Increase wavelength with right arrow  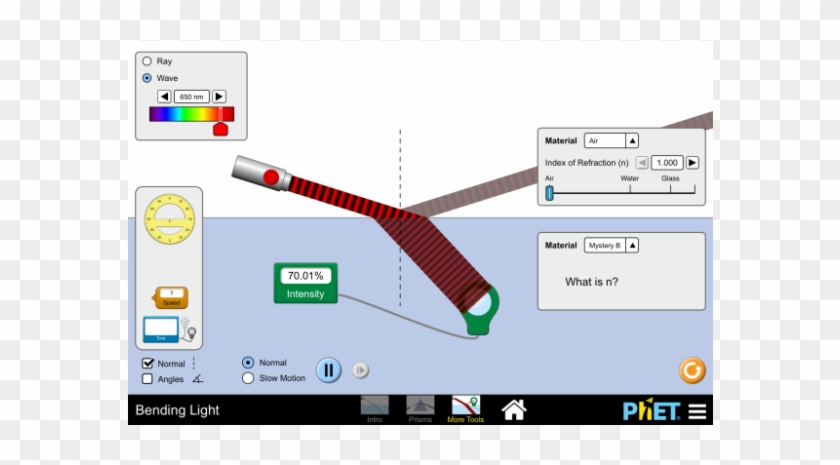[219, 96]
